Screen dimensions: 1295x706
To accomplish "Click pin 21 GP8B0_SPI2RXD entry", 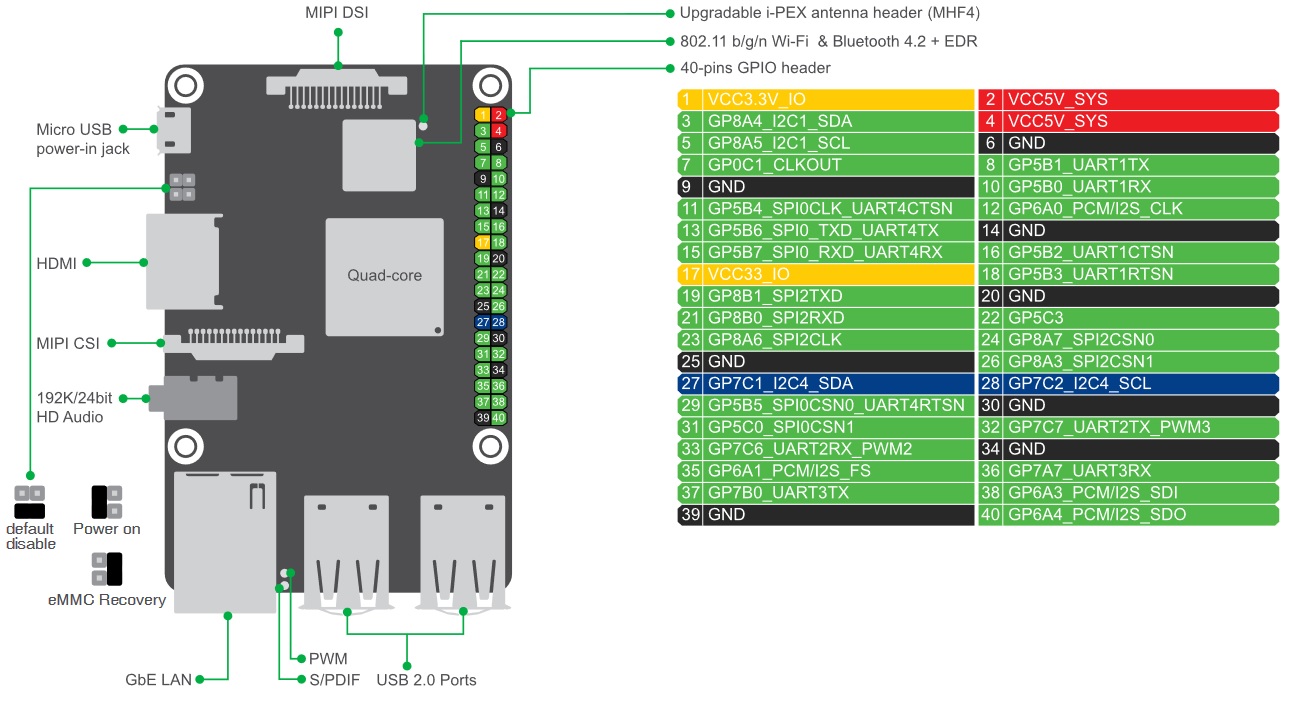I will (x=826, y=318).
